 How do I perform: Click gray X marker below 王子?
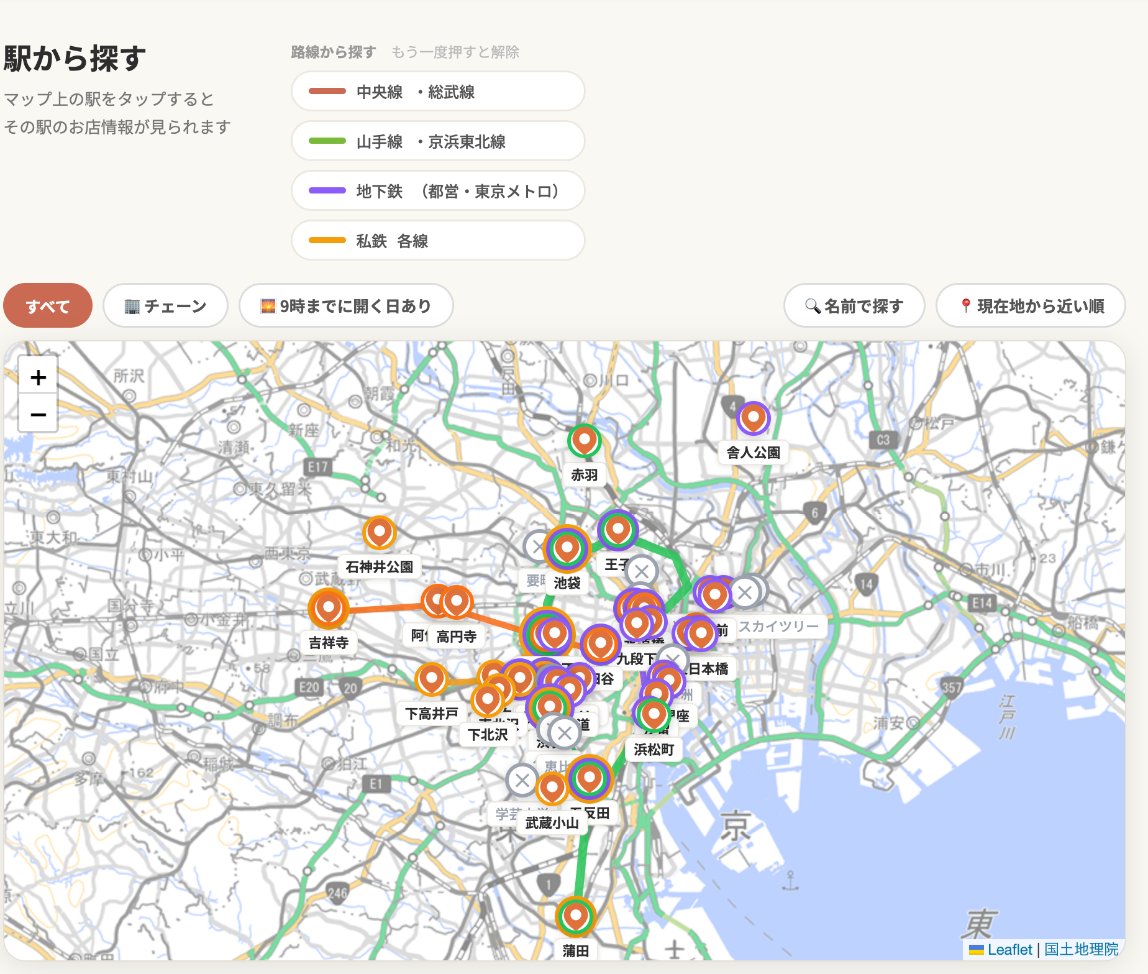click(x=642, y=571)
